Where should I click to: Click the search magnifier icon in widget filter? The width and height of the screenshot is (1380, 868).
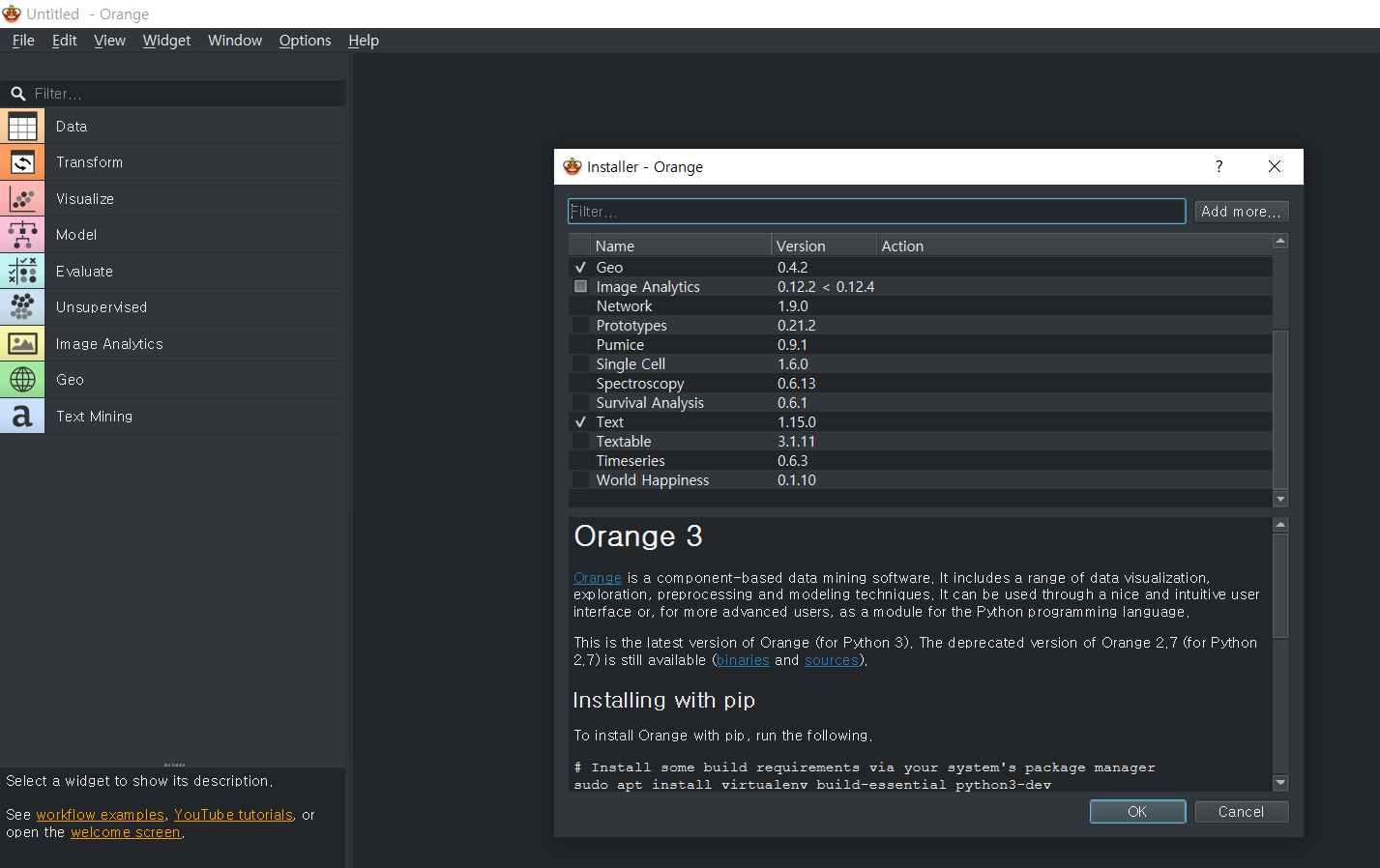pyautogui.click(x=17, y=94)
